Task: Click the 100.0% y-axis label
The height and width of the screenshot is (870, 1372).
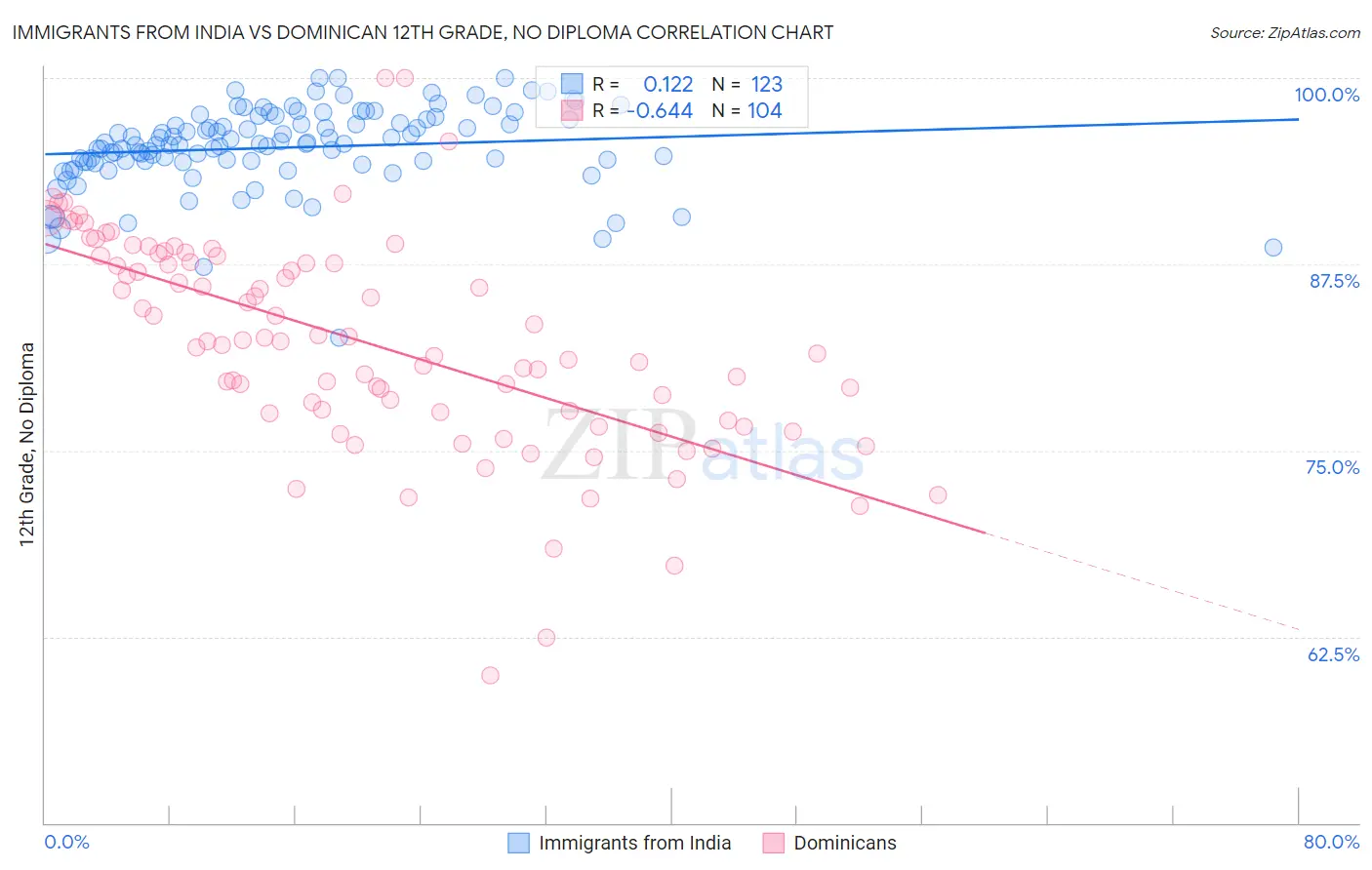Action: point(1327,95)
